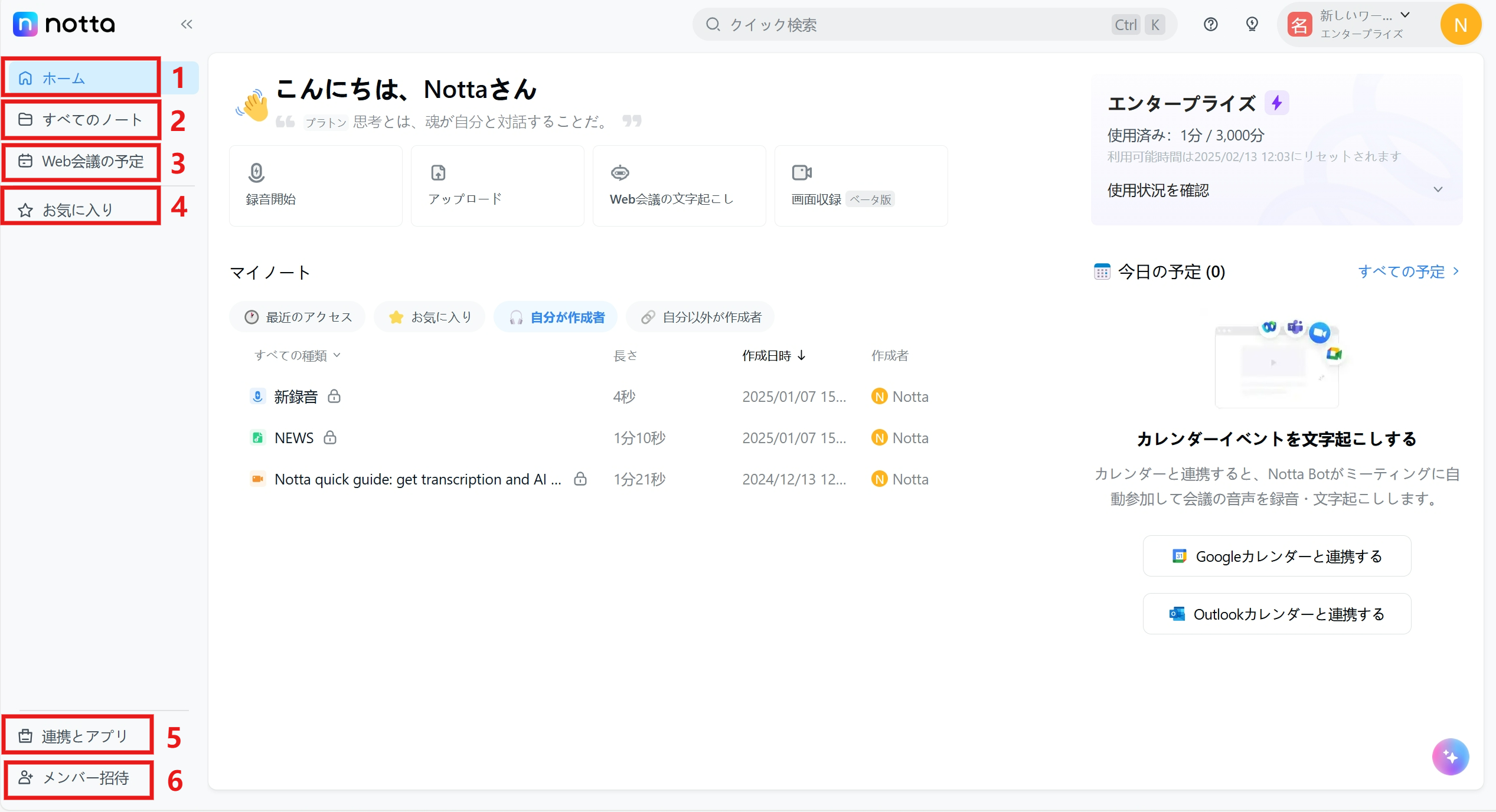Open Web会議の文字起こし card

coord(679,186)
